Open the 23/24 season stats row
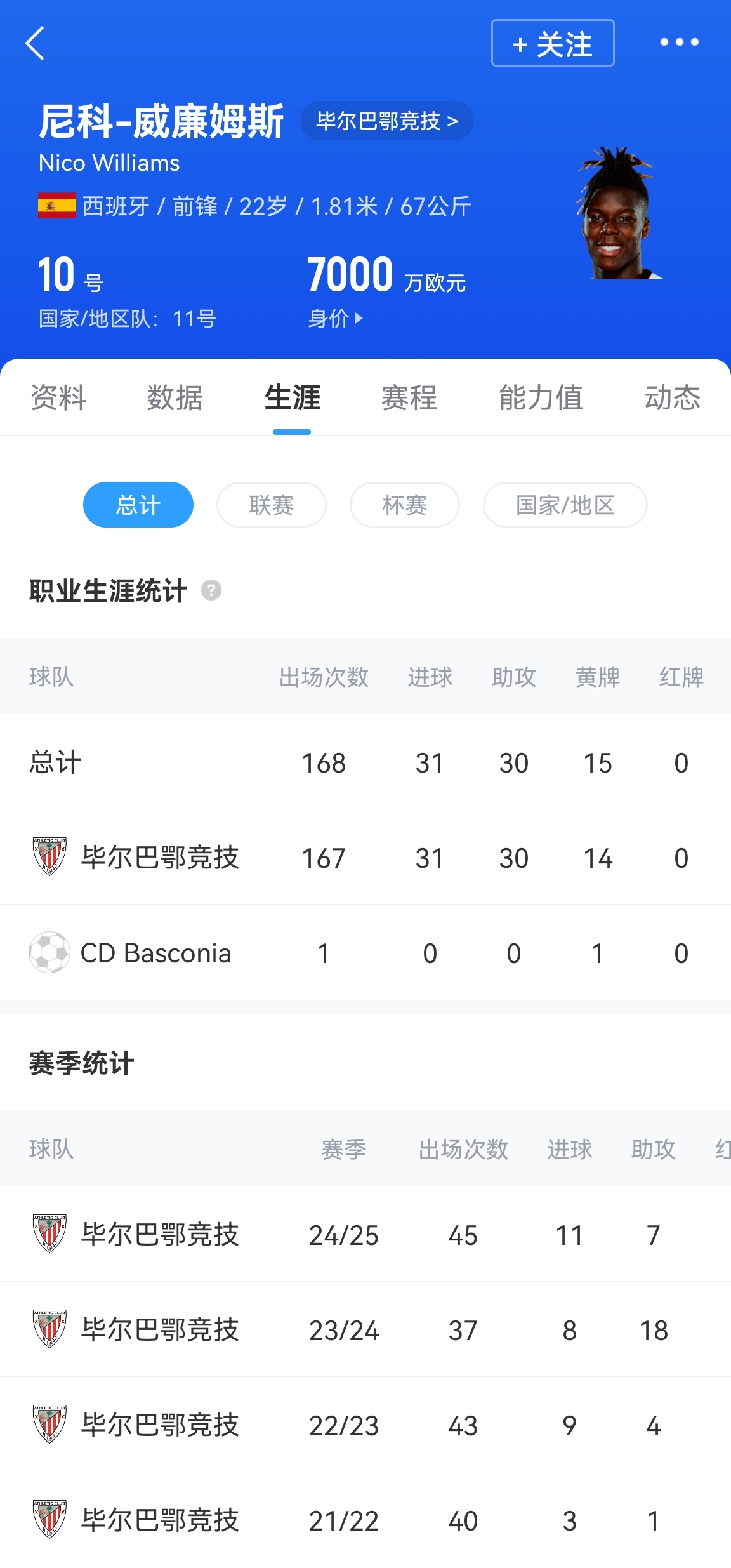 click(x=365, y=1329)
